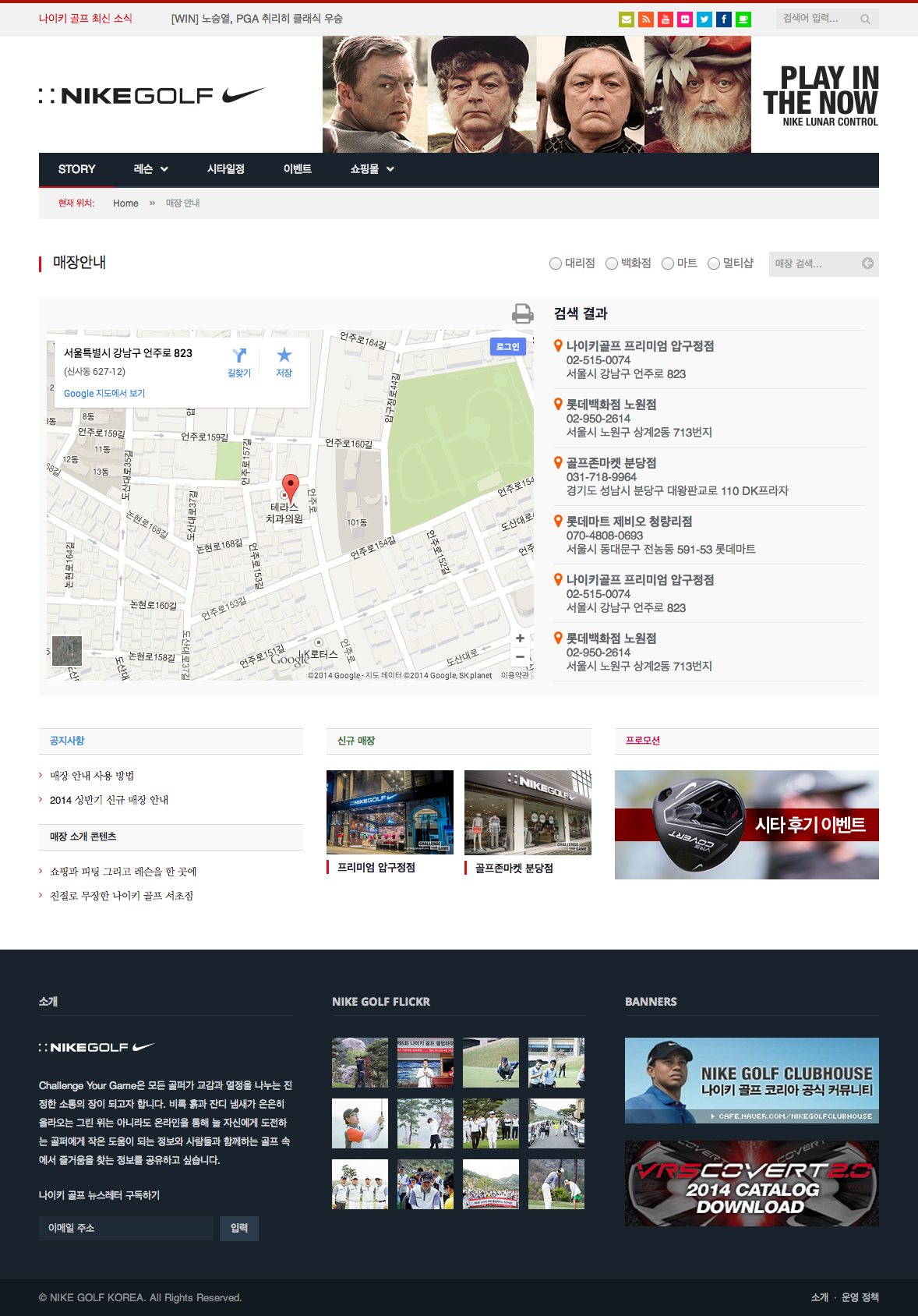Open 쇼핑과 피팅 그리고 레슨을 한 곳에
918x1316 pixels.
[x=123, y=872]
